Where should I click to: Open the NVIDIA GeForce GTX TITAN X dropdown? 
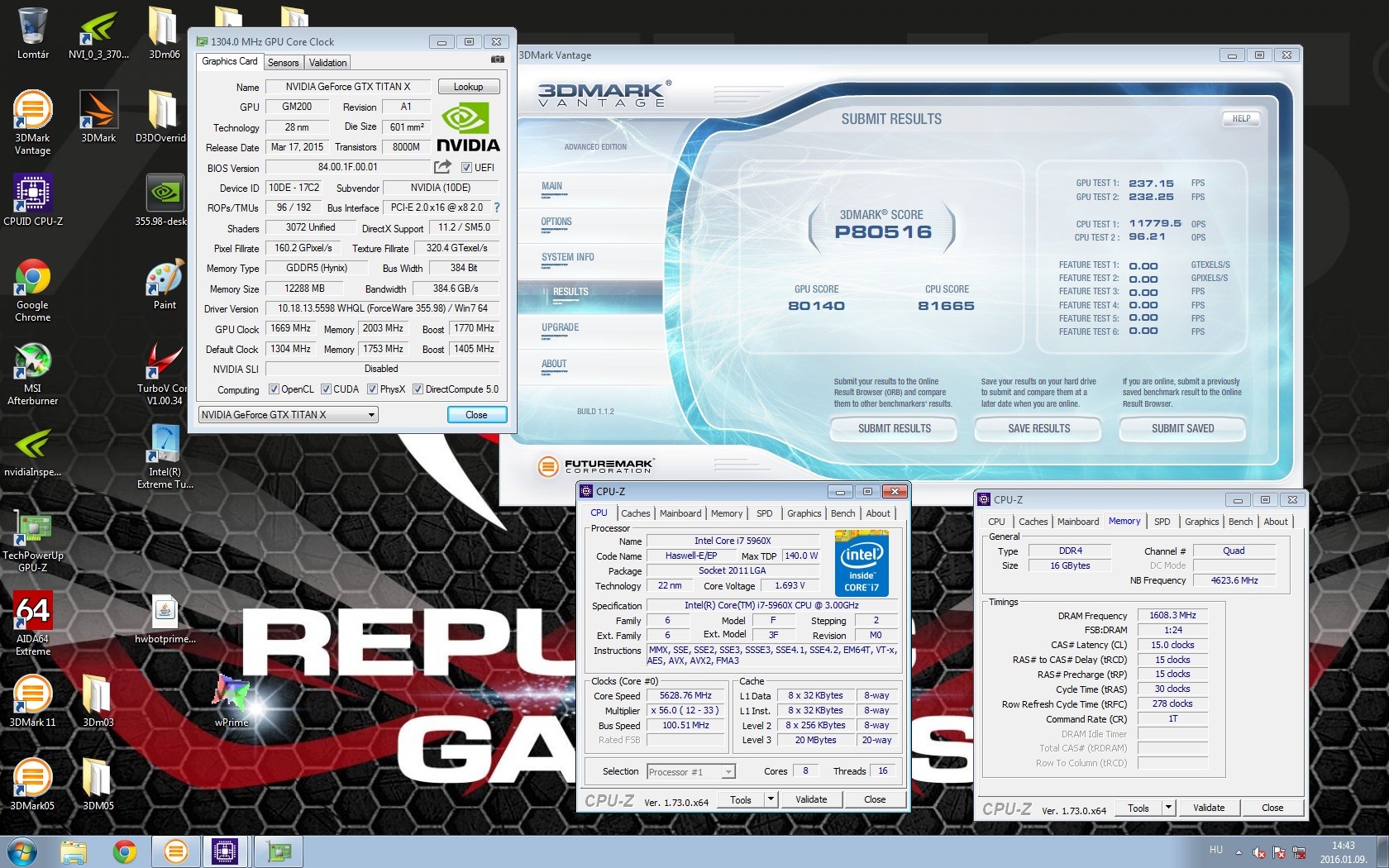(288, 415)
